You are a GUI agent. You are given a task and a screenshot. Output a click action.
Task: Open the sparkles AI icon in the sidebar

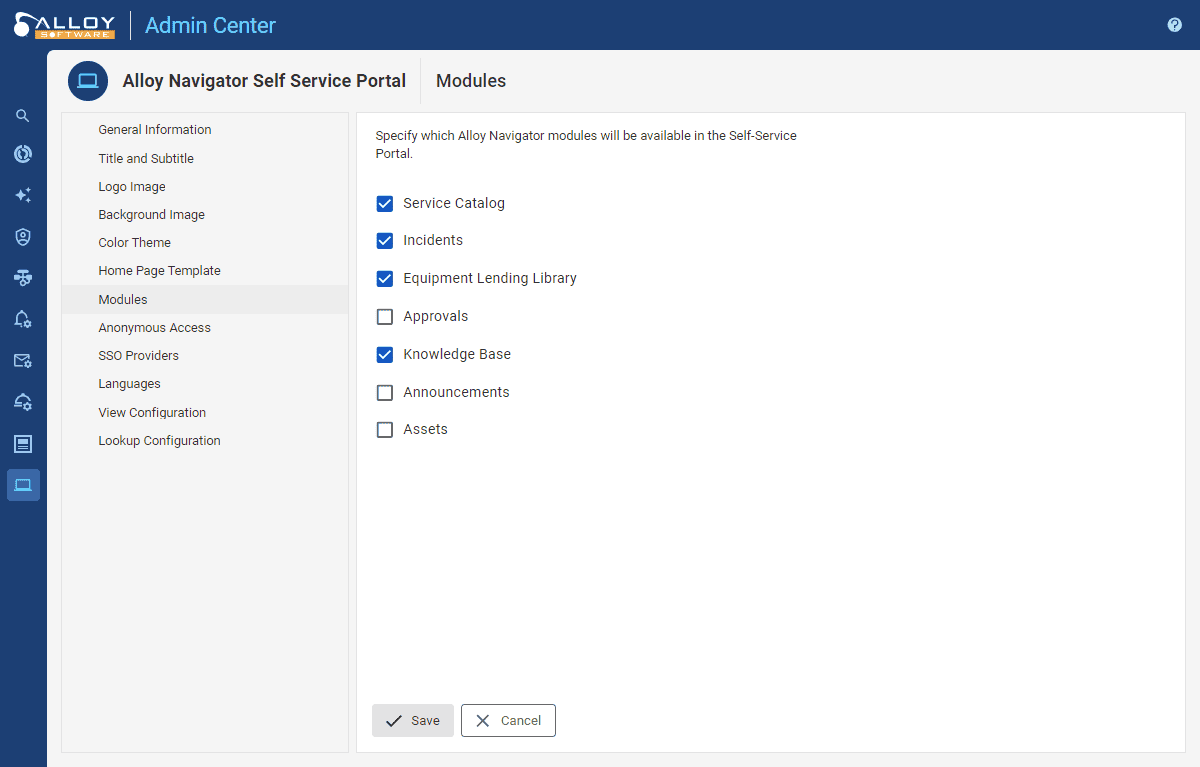click(23, 195)
